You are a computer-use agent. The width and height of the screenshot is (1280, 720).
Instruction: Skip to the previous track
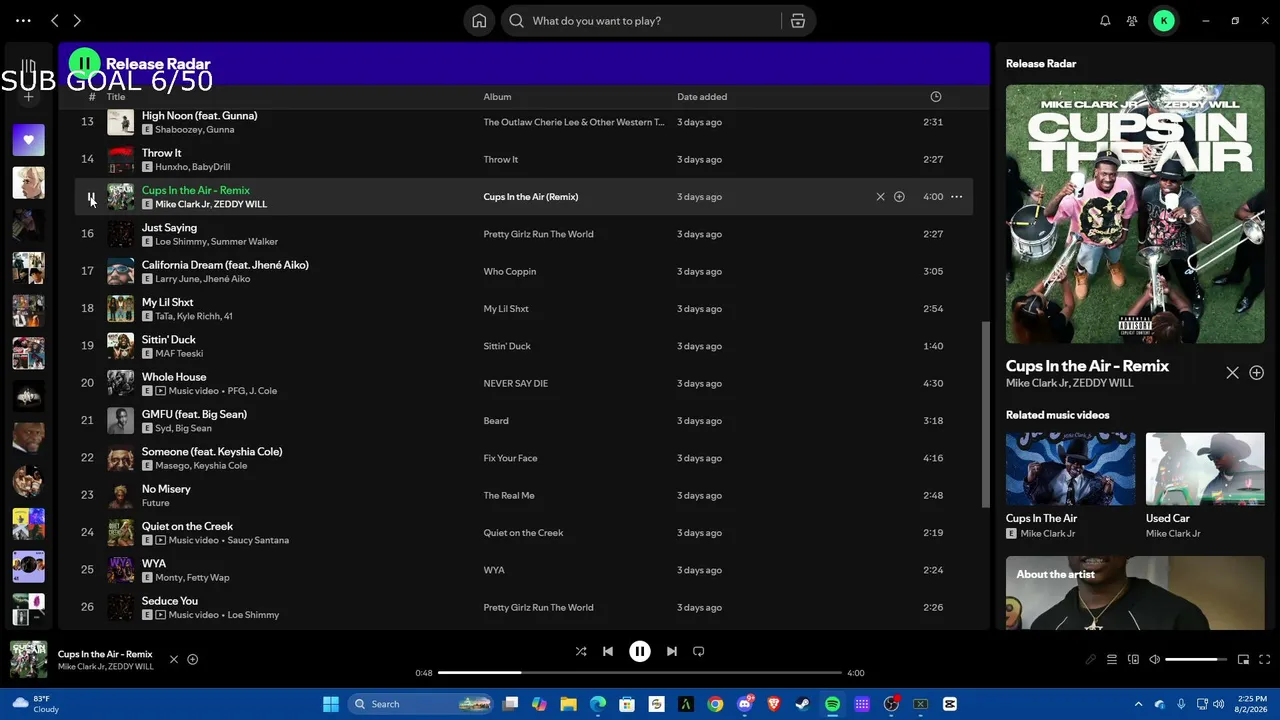[x=608, y=651]
